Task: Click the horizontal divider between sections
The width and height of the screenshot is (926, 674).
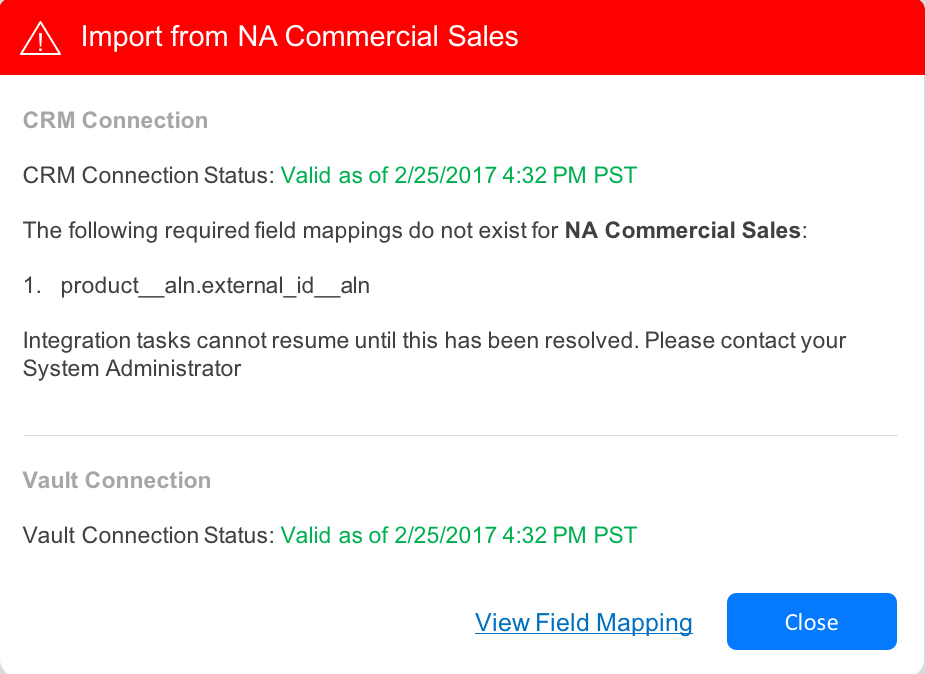Action: click(460, 436)
